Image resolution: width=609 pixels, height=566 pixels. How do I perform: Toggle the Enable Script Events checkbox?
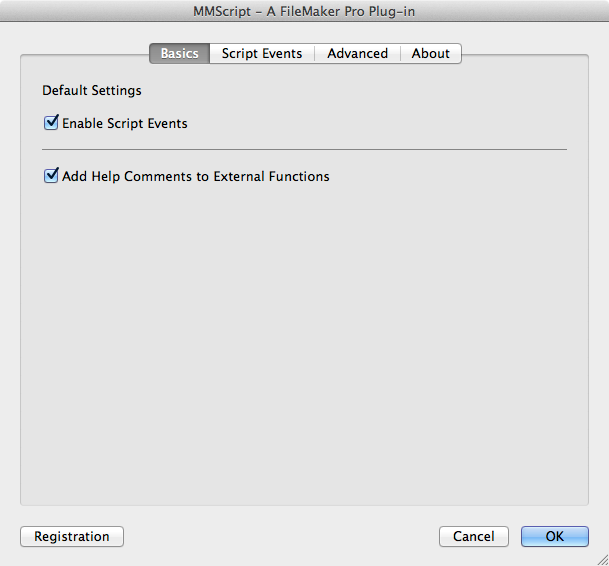point(51,123)
